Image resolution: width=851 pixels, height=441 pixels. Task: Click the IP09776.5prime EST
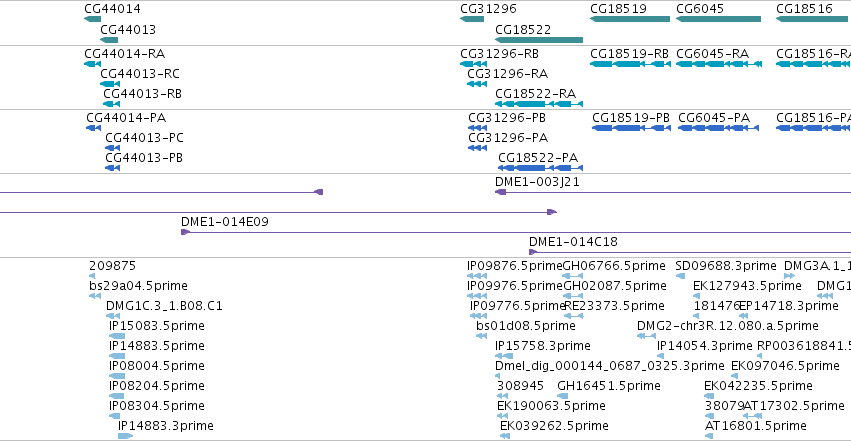click(x=479, y=316)
